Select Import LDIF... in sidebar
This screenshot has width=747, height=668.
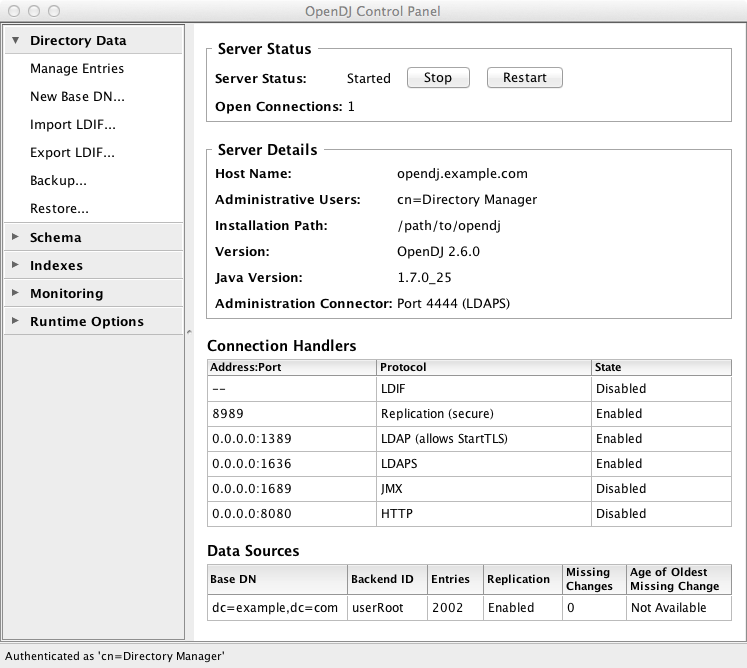(x=72, y=125)
